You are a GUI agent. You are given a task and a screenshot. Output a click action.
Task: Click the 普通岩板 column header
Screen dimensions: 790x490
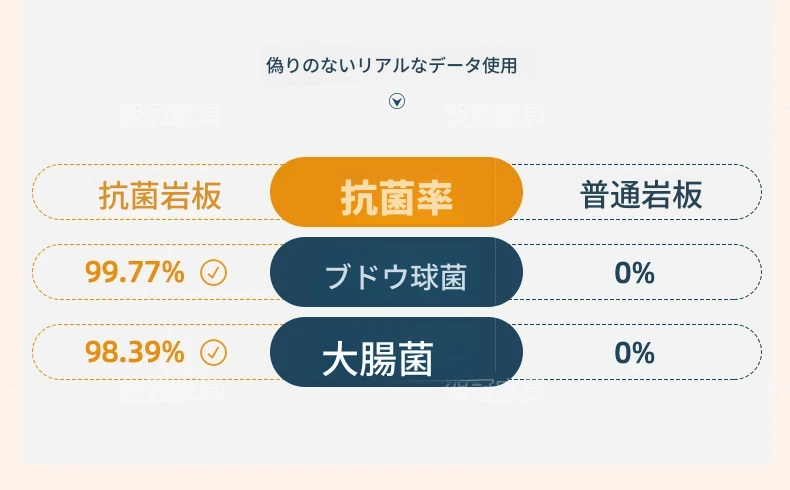tap(641, 194)
